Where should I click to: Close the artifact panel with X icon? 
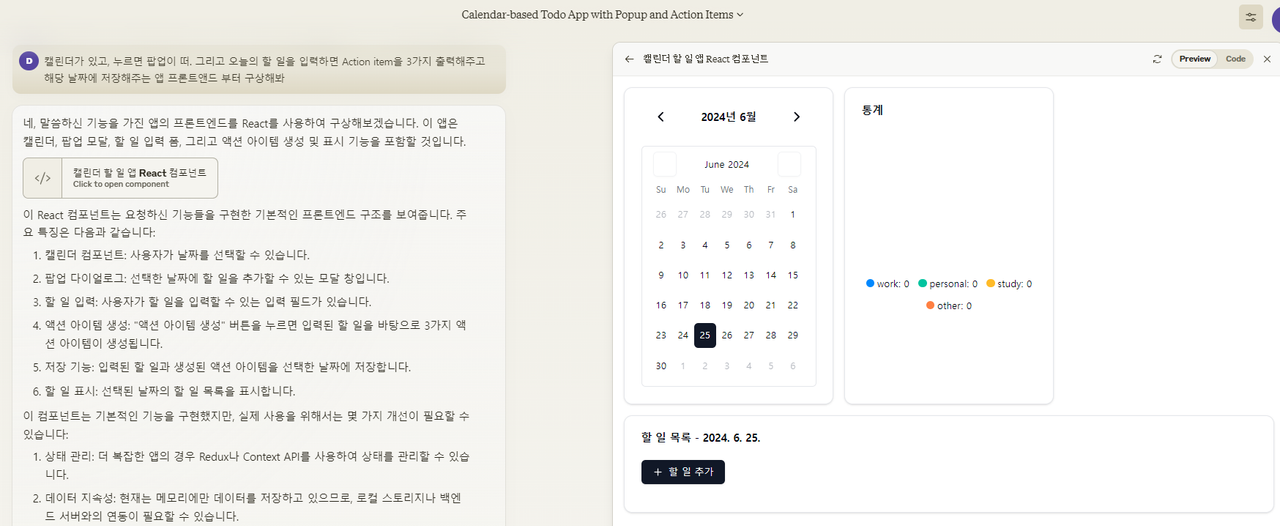[1267, 59]
